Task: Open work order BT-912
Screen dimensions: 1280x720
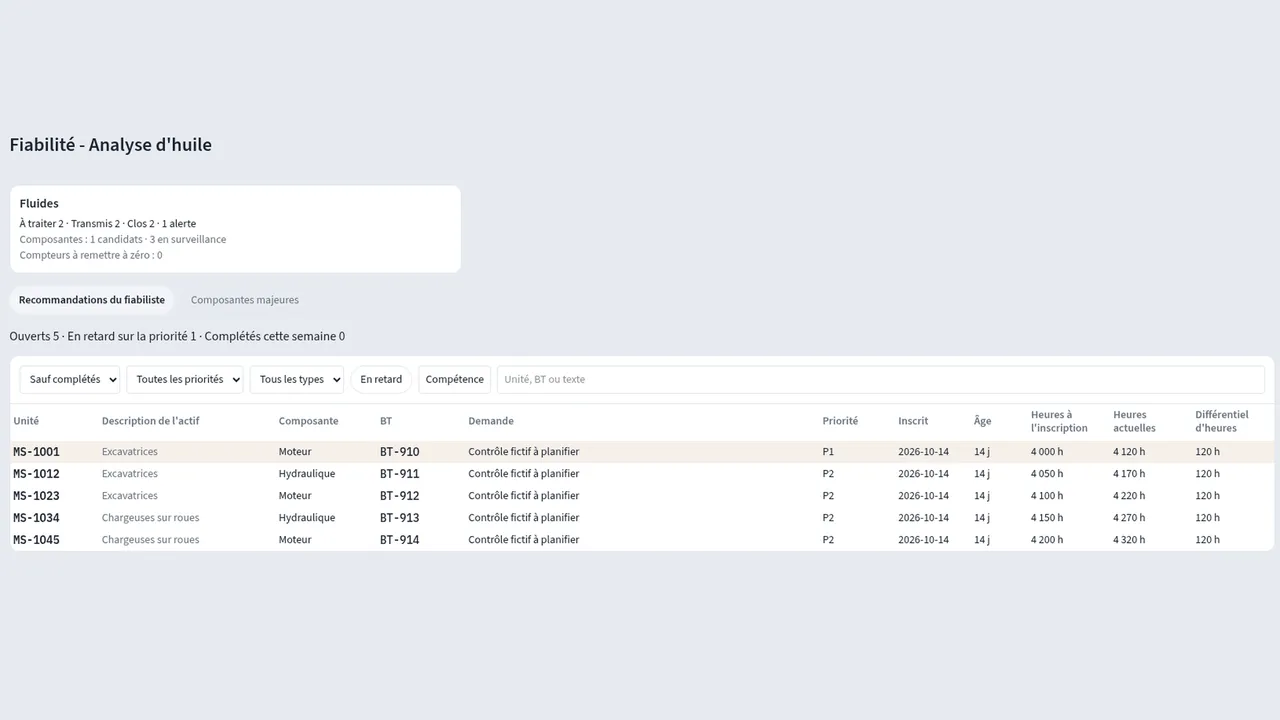Action: (400, 496)
